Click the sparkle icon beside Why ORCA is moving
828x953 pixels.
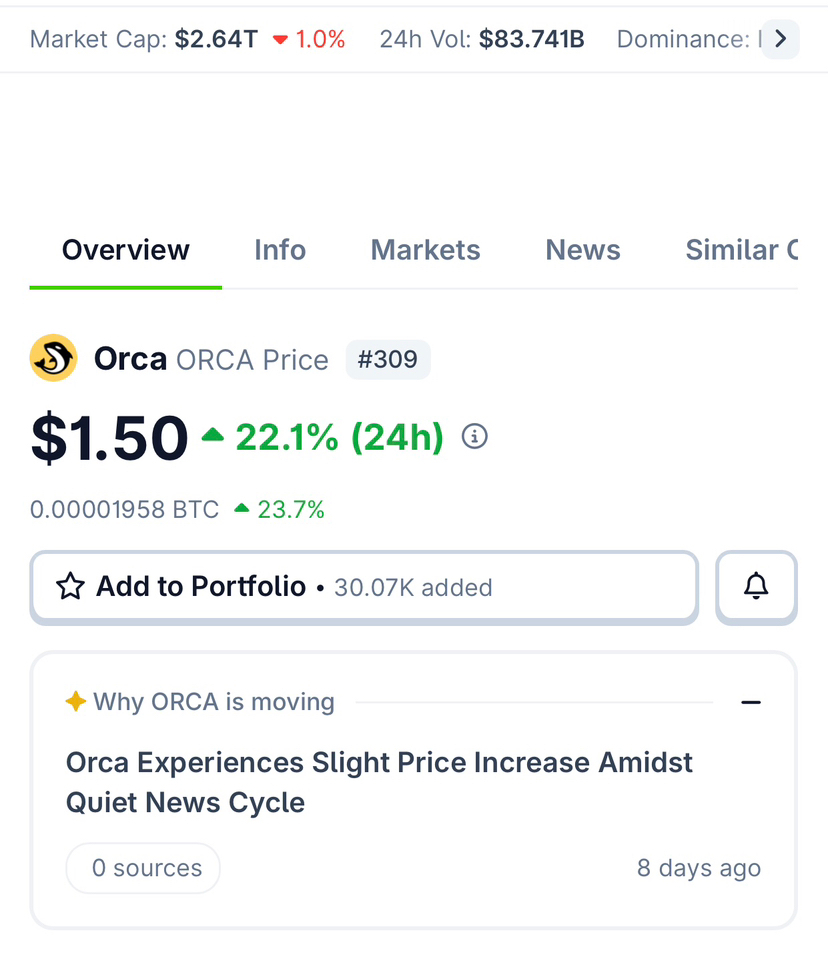point(75,702)
